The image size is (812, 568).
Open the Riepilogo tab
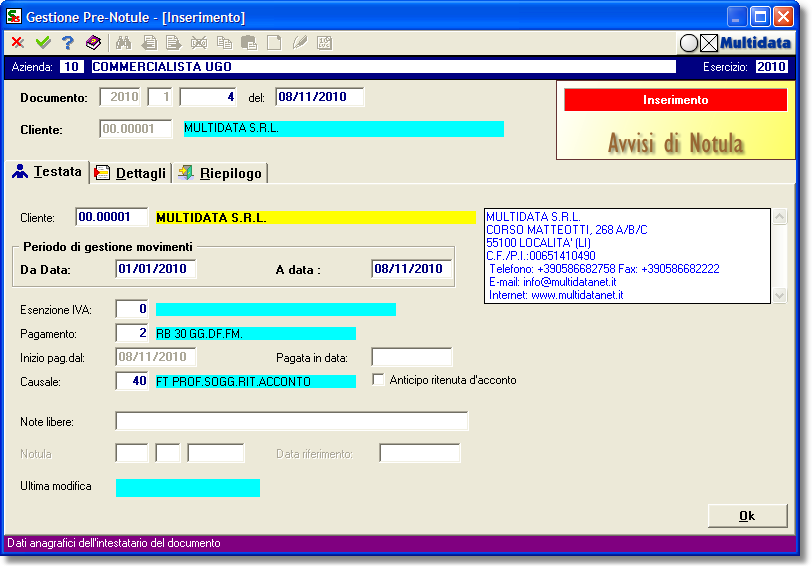(221, 173)
